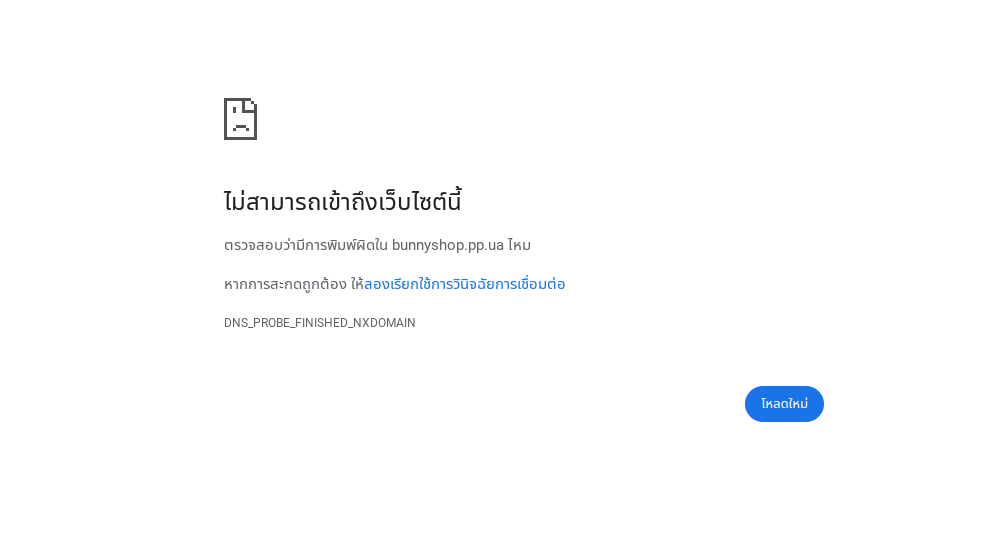Click the frowning mouth on the error icon

click(241, 129)
